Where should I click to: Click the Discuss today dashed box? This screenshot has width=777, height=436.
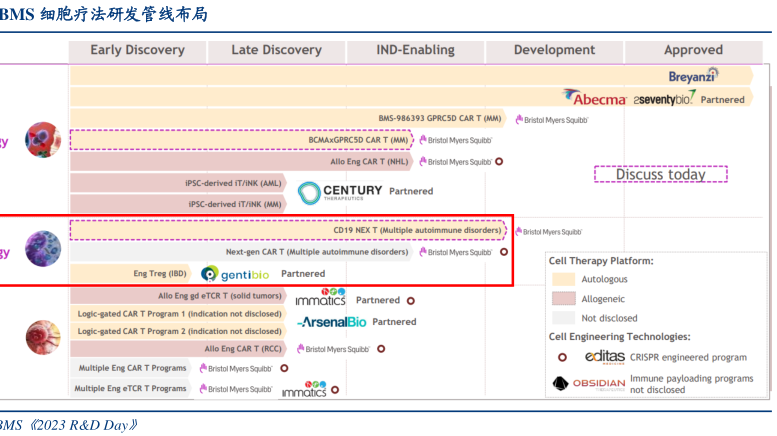point(660,174)
